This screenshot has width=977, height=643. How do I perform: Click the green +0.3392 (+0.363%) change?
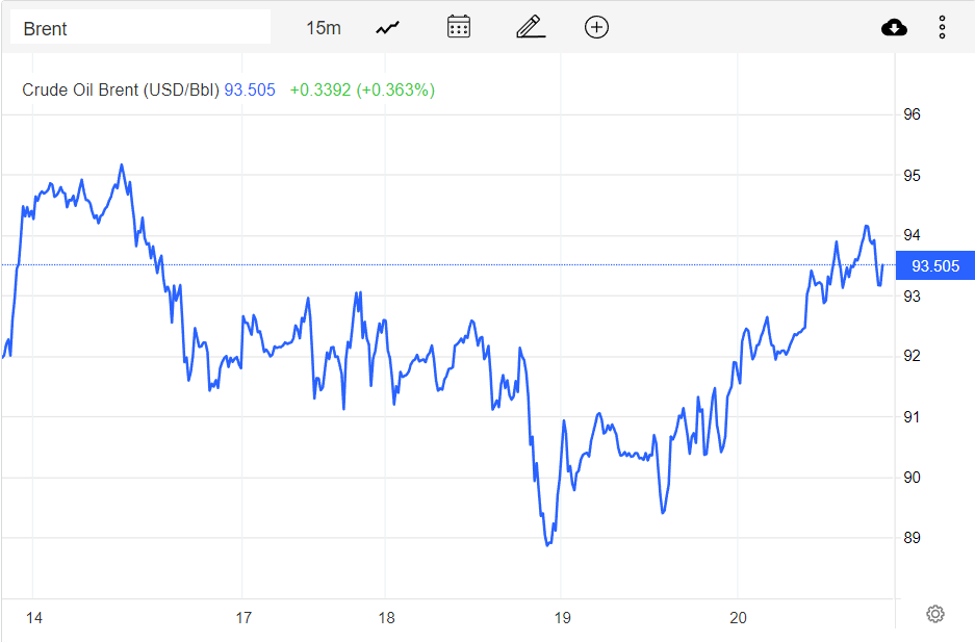pyautogui.click(x=362, y=90)
